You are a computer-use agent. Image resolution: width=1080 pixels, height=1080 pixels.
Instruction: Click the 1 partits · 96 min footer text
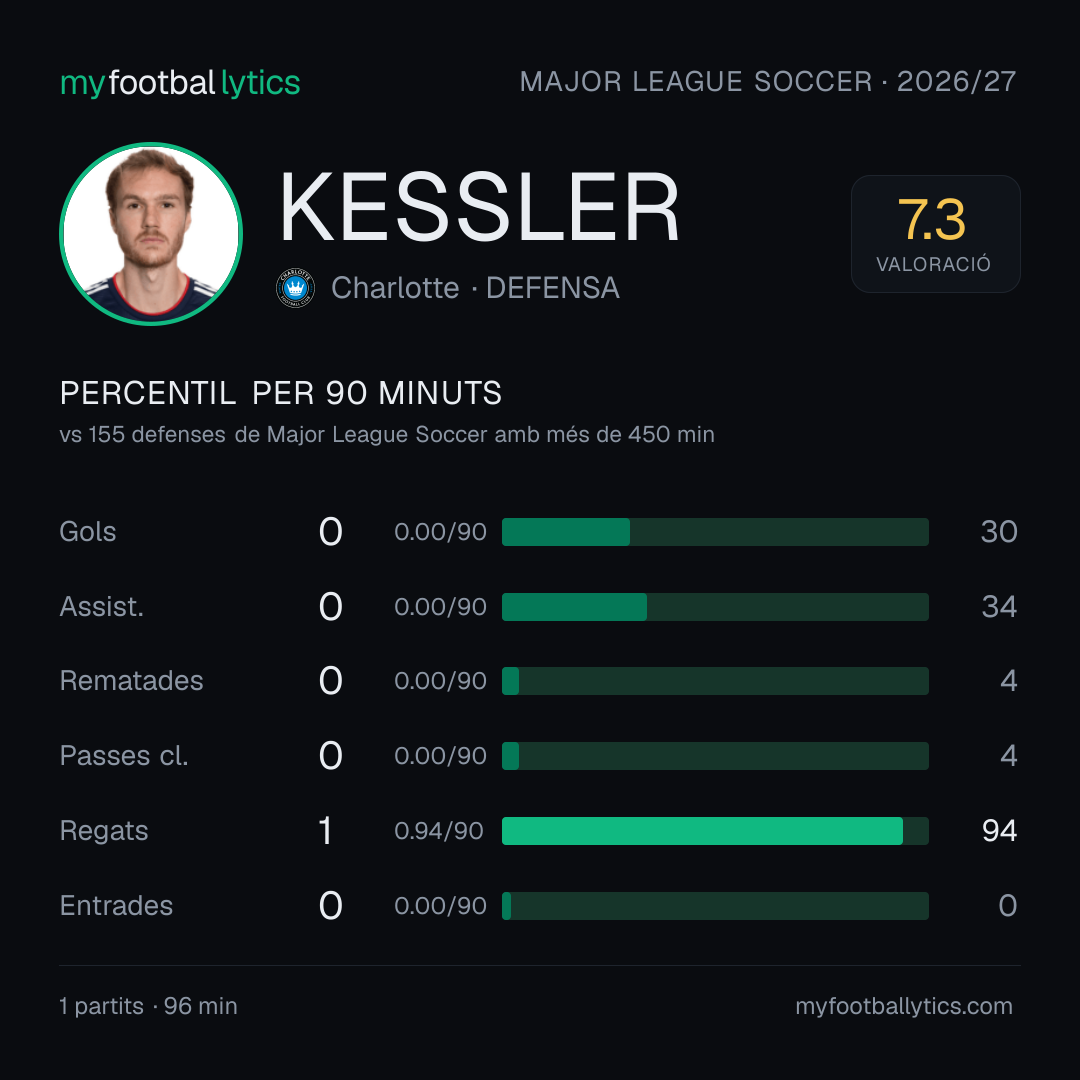click(148, 1006)
